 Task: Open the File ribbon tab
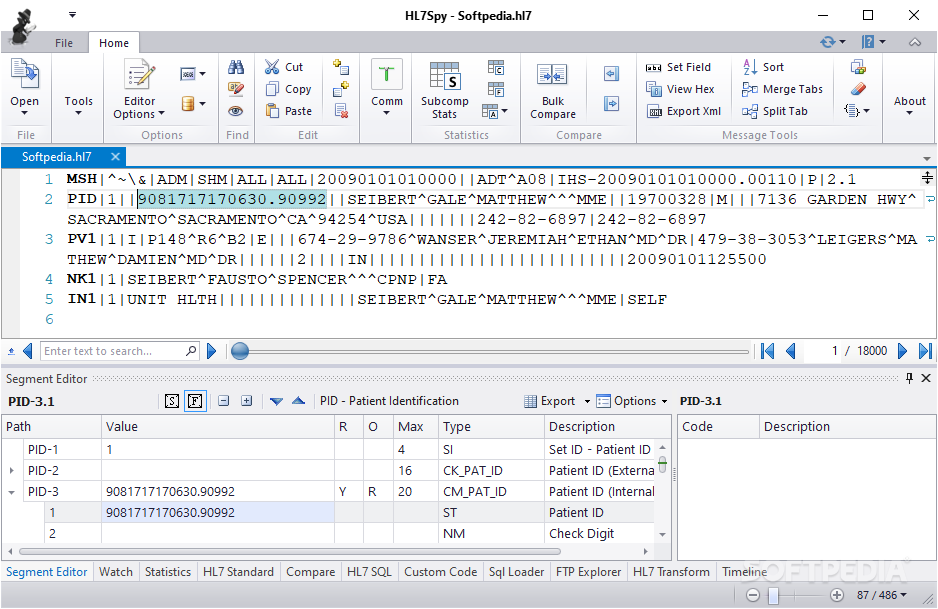64,43
